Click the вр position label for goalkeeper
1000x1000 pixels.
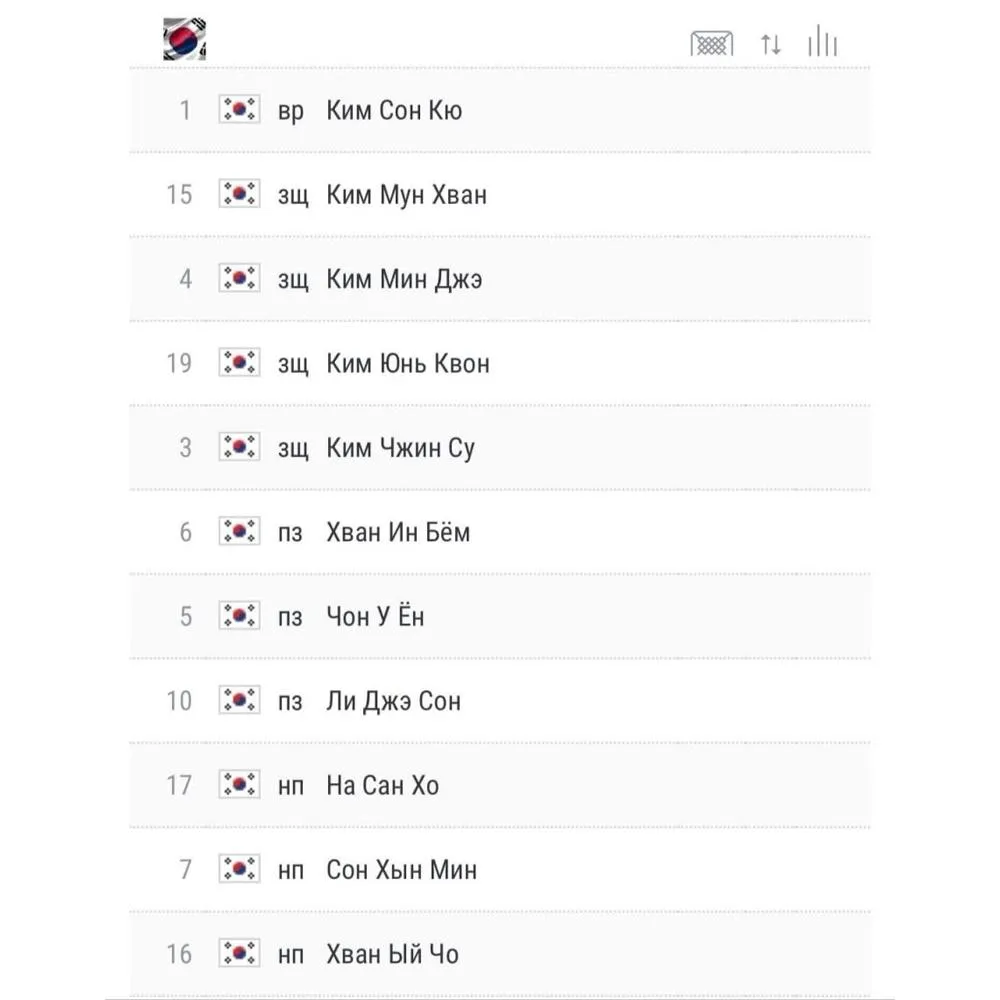click(x=291, y=112)
